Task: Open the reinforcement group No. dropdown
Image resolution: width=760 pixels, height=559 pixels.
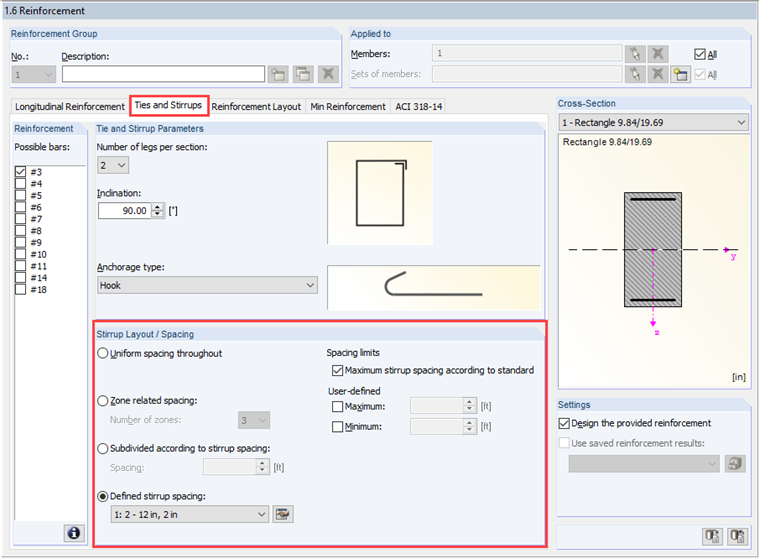Action: pos(33,74)
